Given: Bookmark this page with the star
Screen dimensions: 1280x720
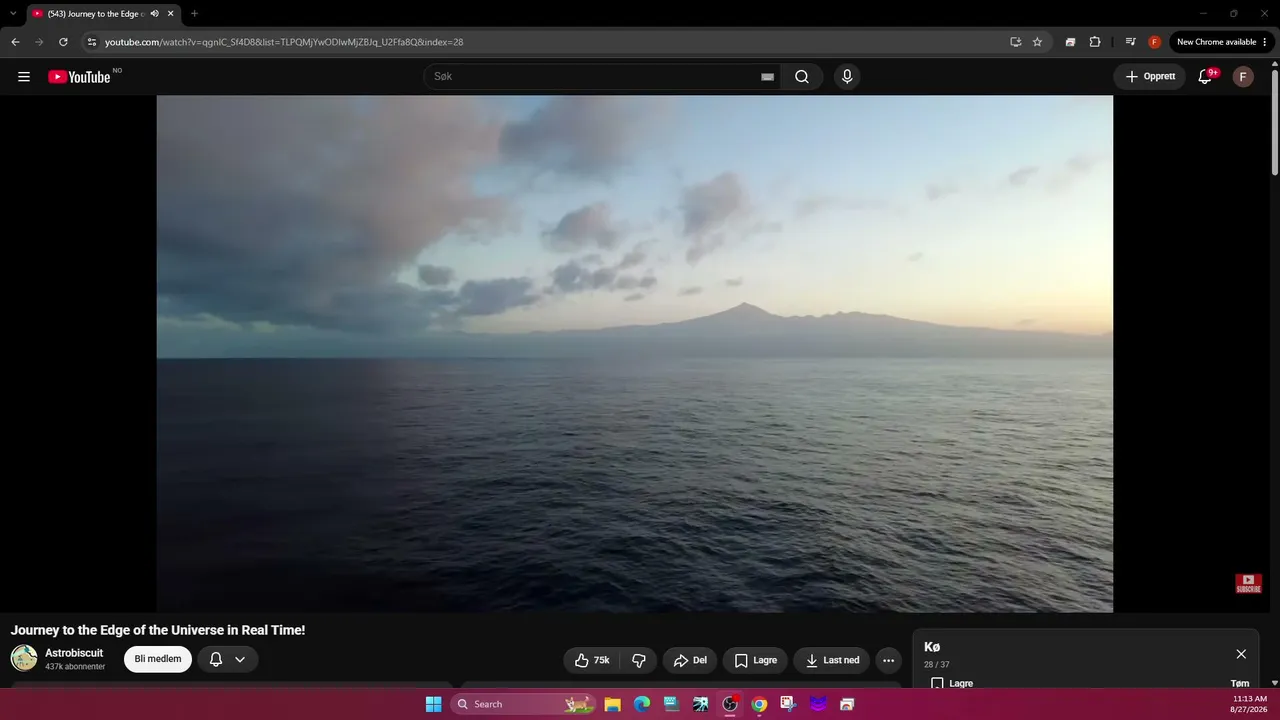Looking at the screenshot, I should click(x=1037, y=42).
